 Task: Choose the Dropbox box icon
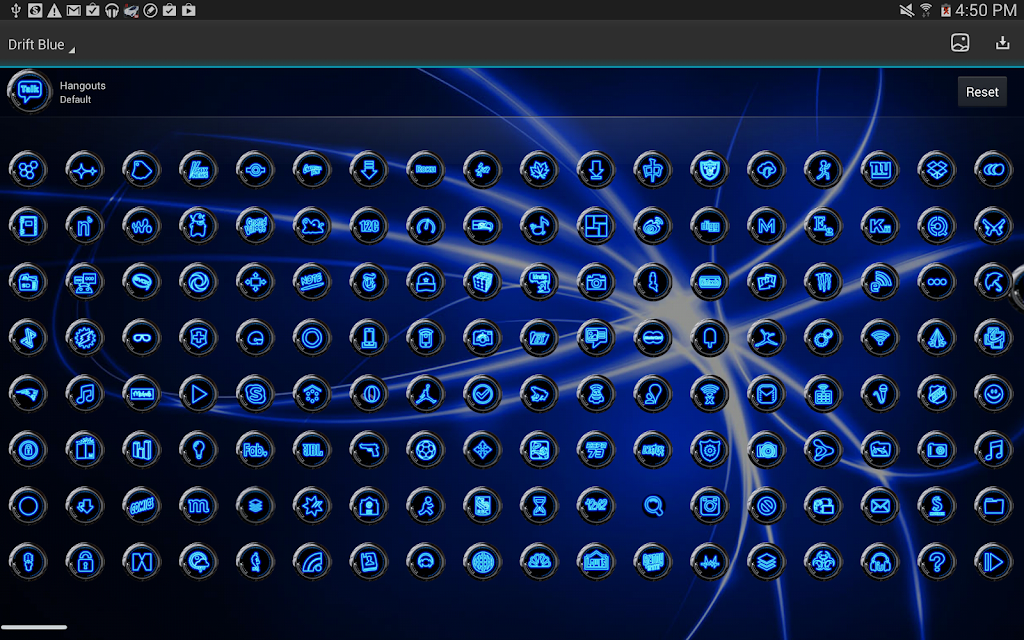(x=937, y=170)
